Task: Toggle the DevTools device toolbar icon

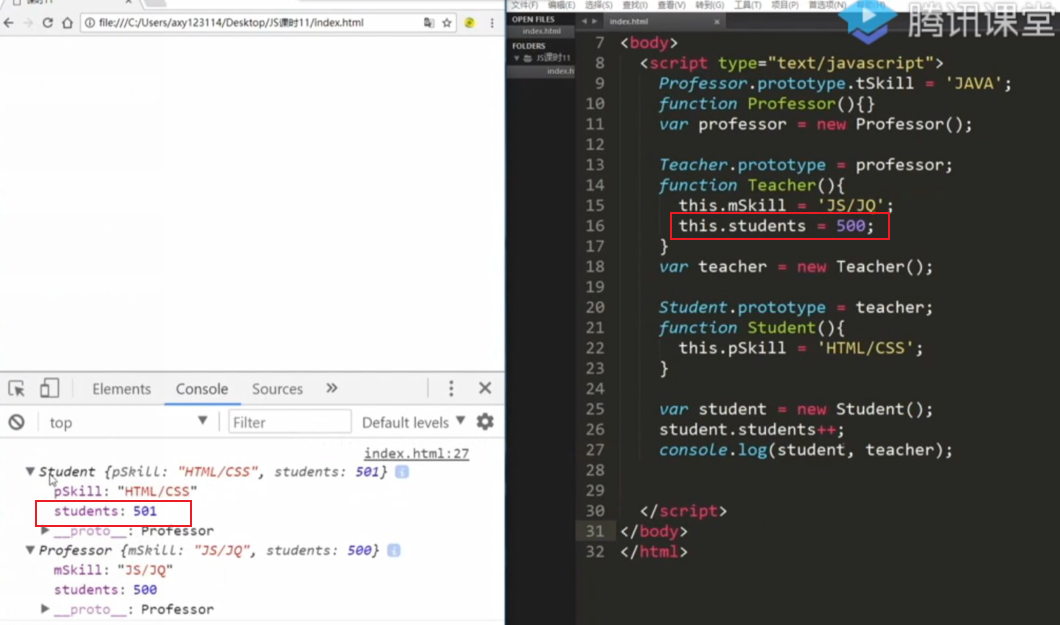Action: click(49, 389)
